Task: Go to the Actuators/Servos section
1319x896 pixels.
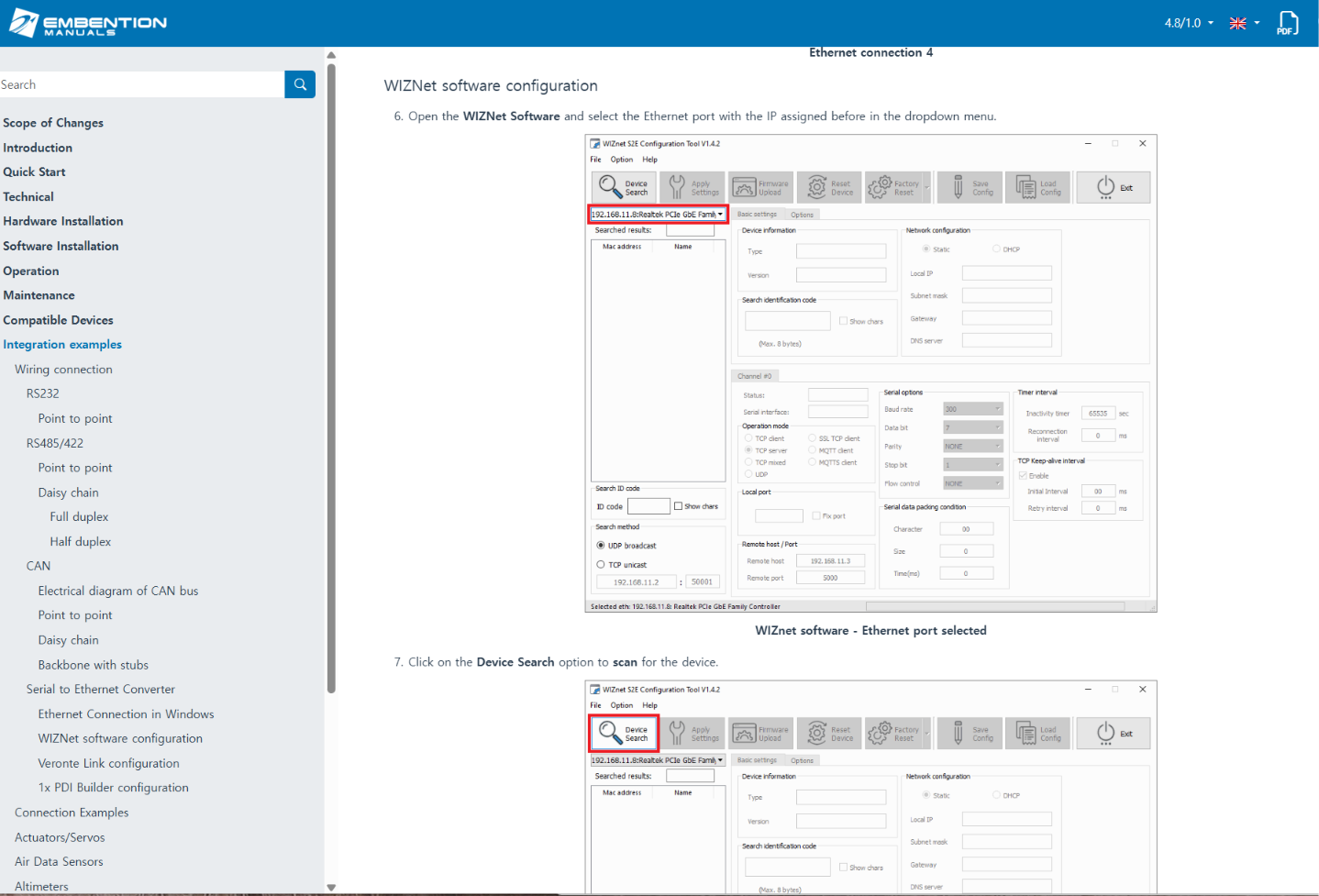Action: point(60,837)
